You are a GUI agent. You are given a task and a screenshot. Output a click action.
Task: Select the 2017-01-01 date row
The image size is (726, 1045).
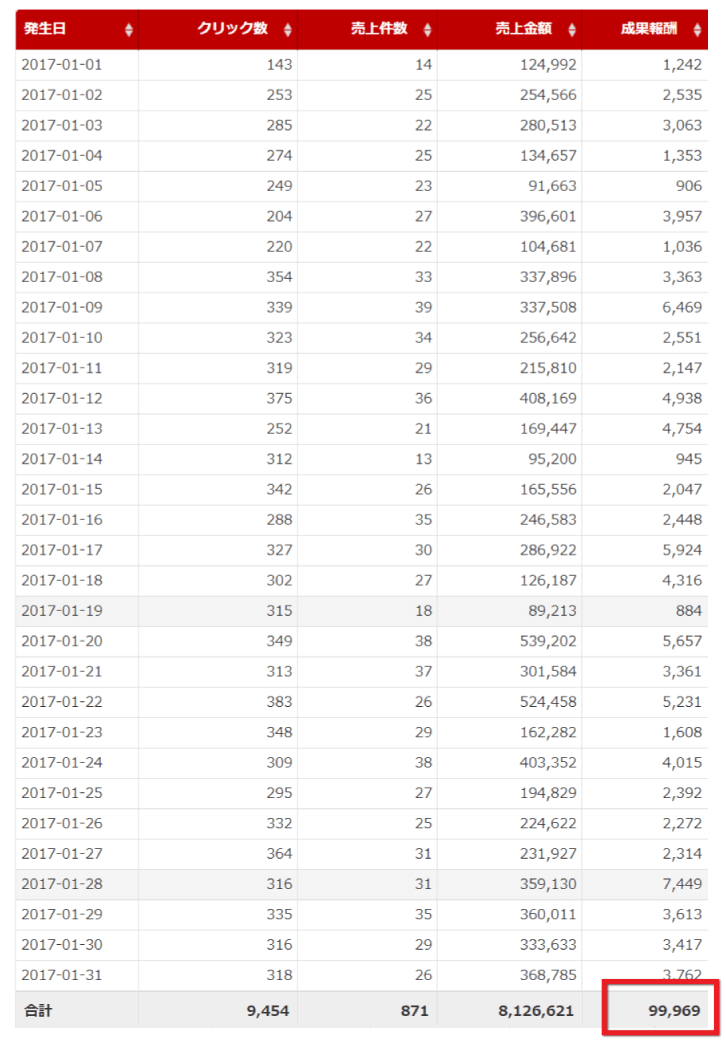pos(62,65)
